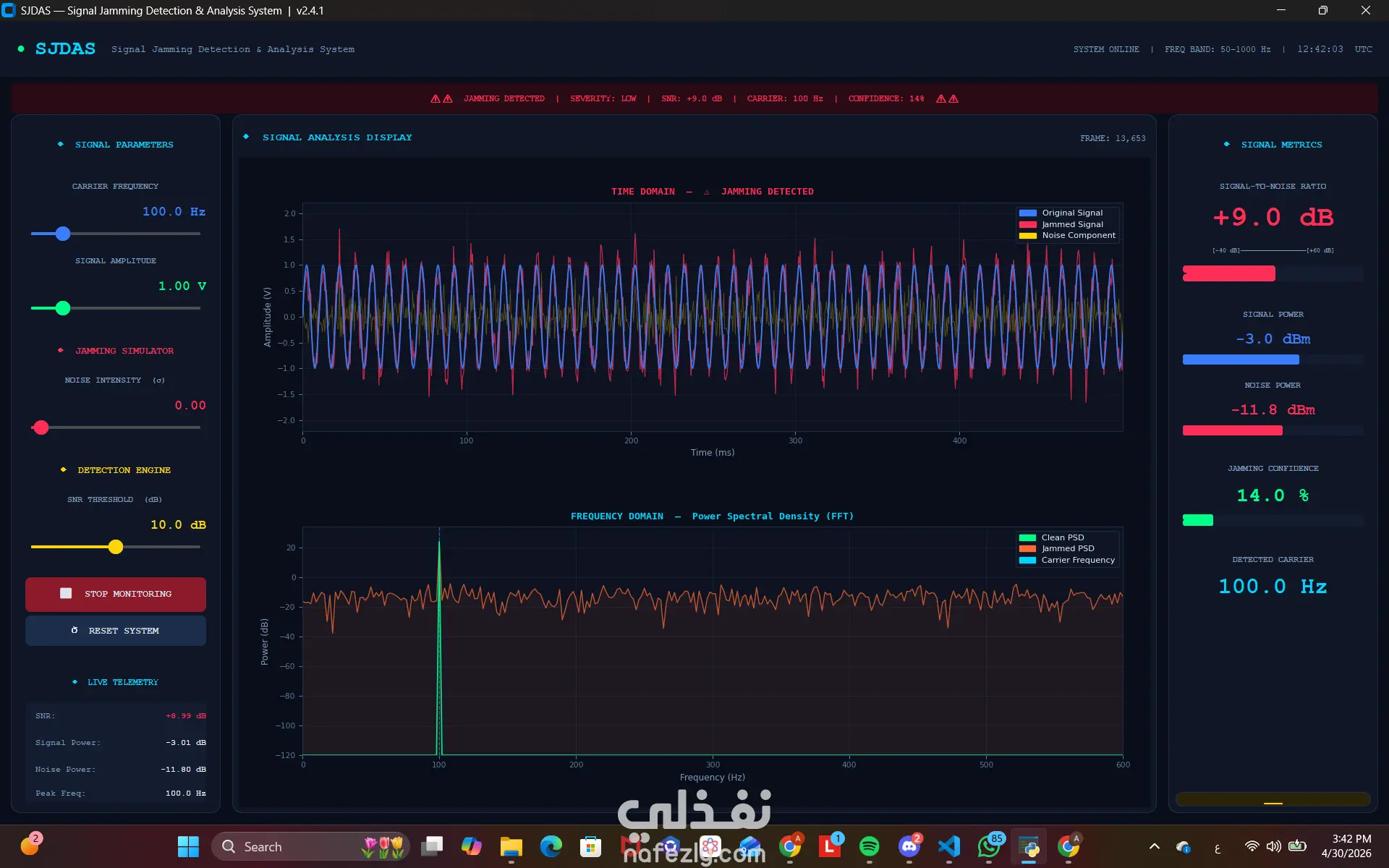Screen dimensions: 1389x868
Task: Click the green Jamming Confidence bar
Action: coord(1198,520)
